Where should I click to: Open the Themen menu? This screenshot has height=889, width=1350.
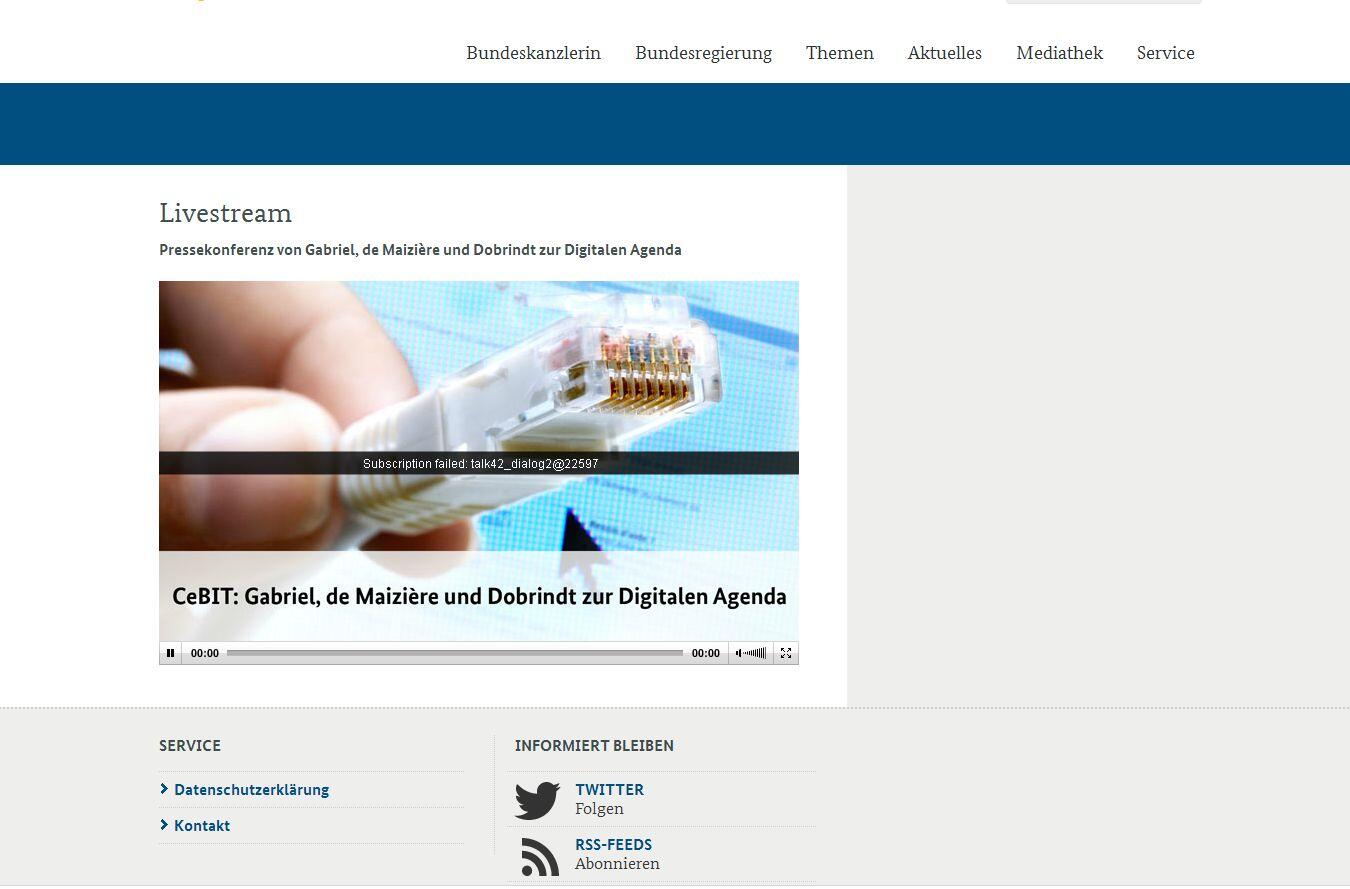[840, 53]
